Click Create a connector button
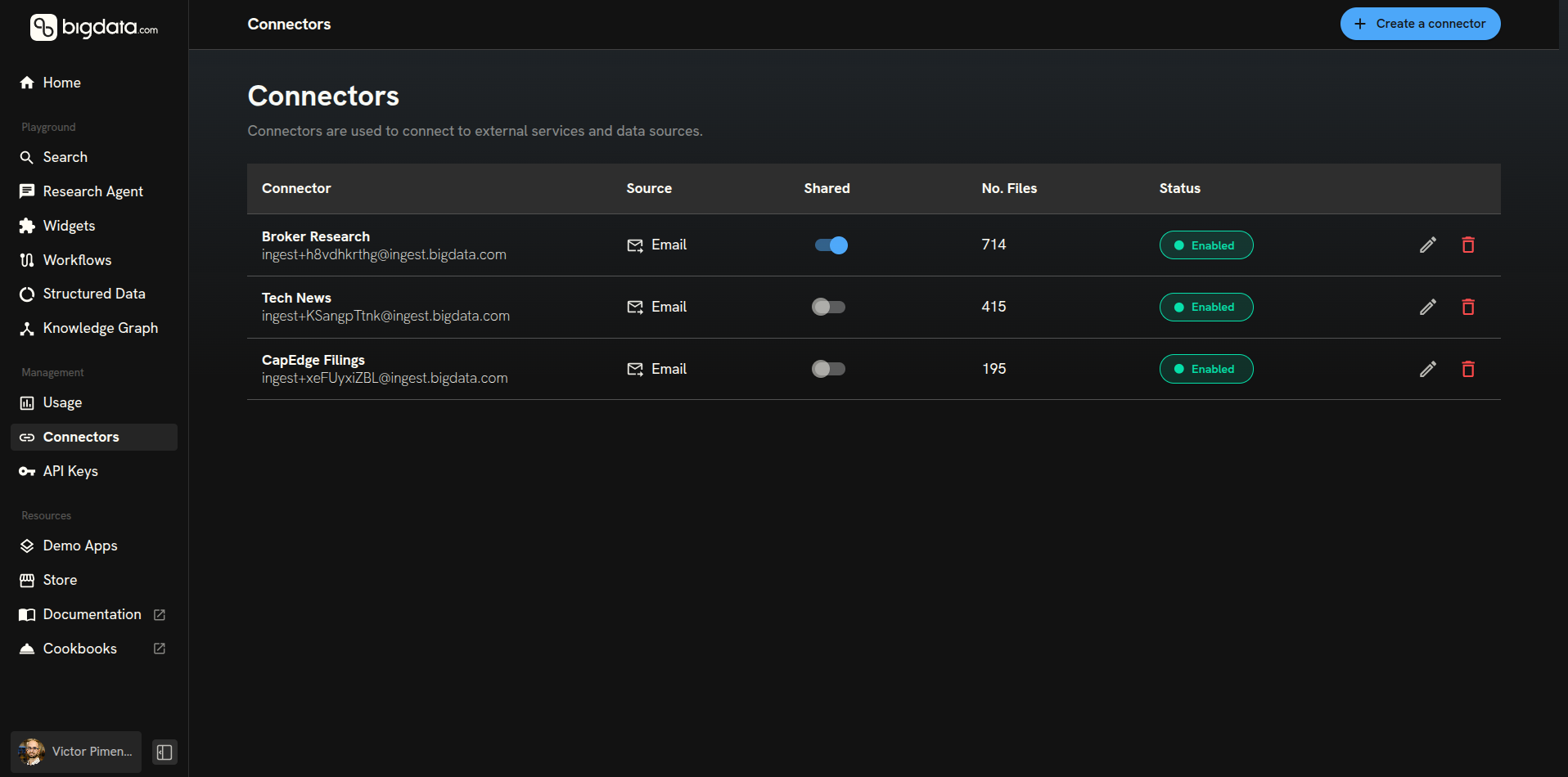This screenshot has width=1568, height=777. [1420, 24]
